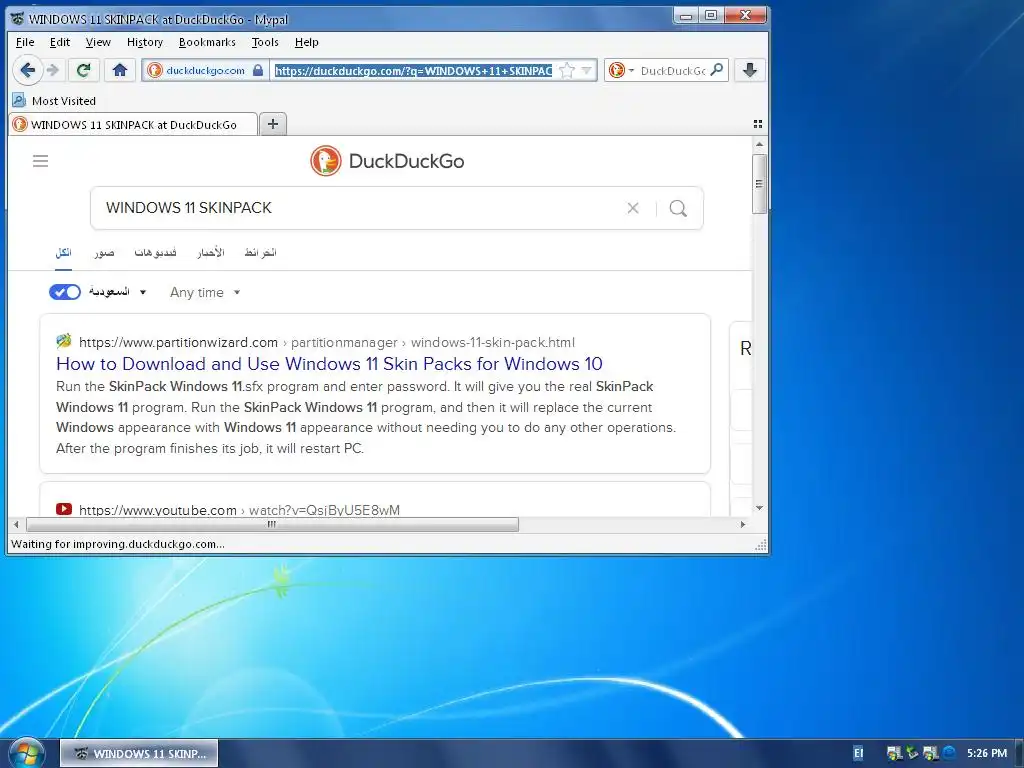Open the File menu
The image size is (1024, 768).
tap(25, 42)
